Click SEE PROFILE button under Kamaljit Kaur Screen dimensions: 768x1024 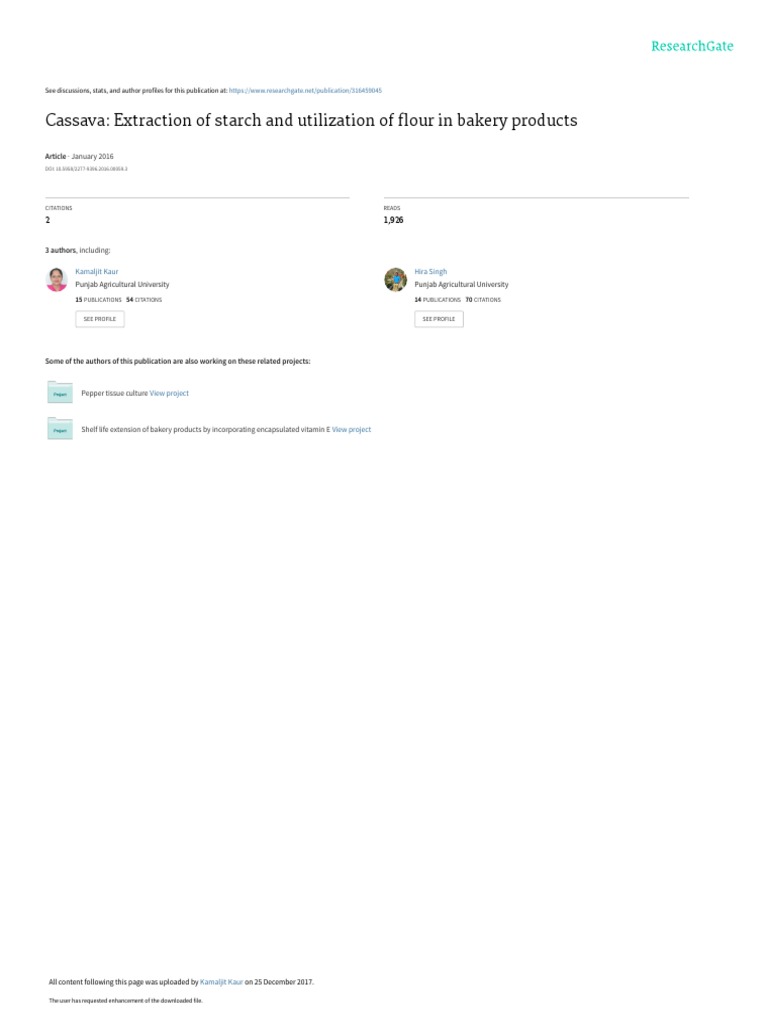[100, 319]
